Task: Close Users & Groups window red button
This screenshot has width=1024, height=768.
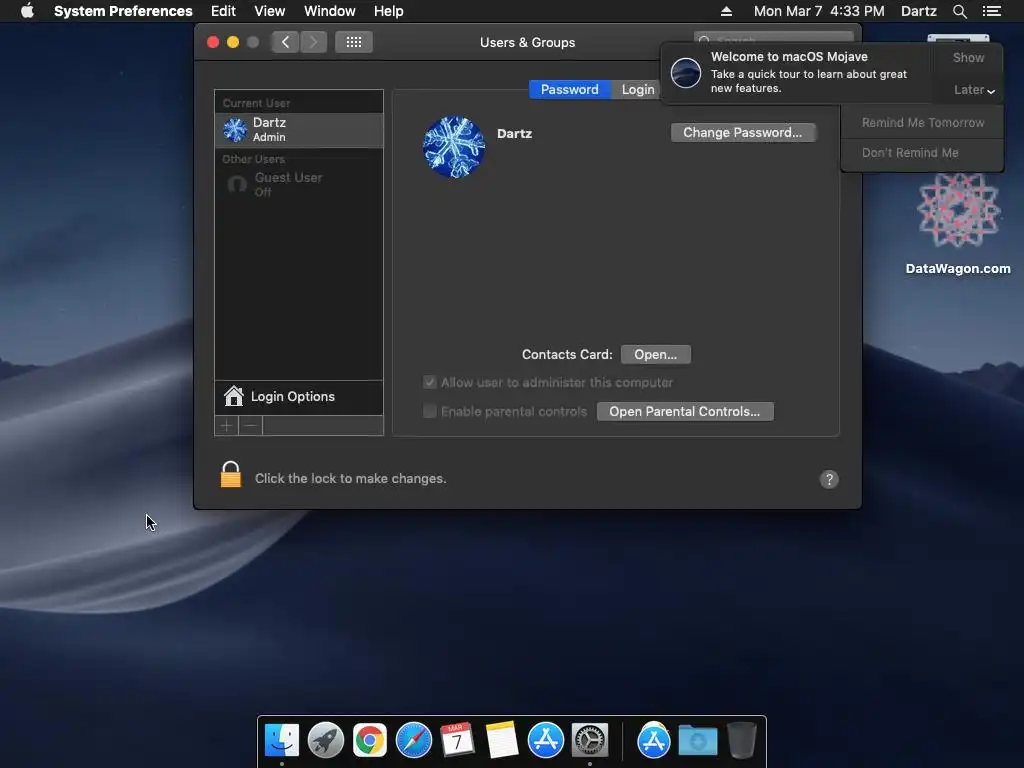Action: coord(213,42)
